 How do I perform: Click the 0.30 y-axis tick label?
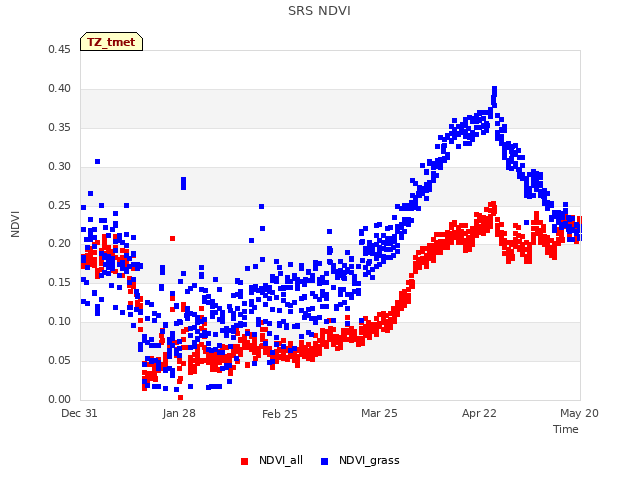(x=59, y=167)
